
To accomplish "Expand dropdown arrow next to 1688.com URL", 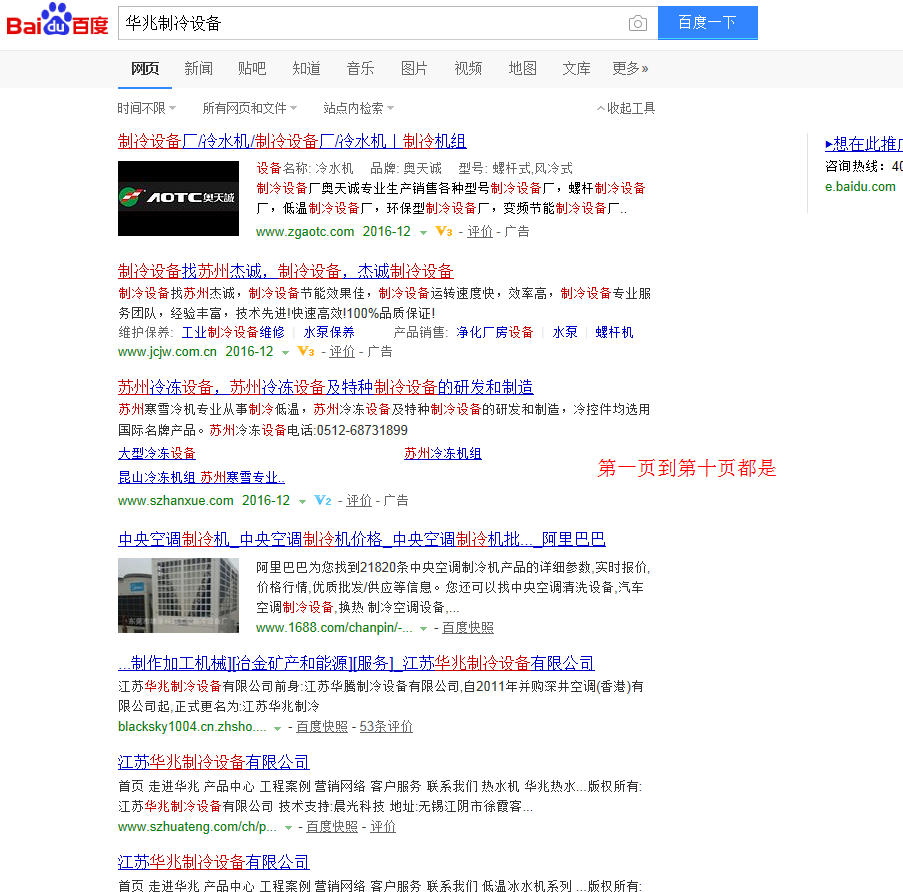I will [423, 629].
